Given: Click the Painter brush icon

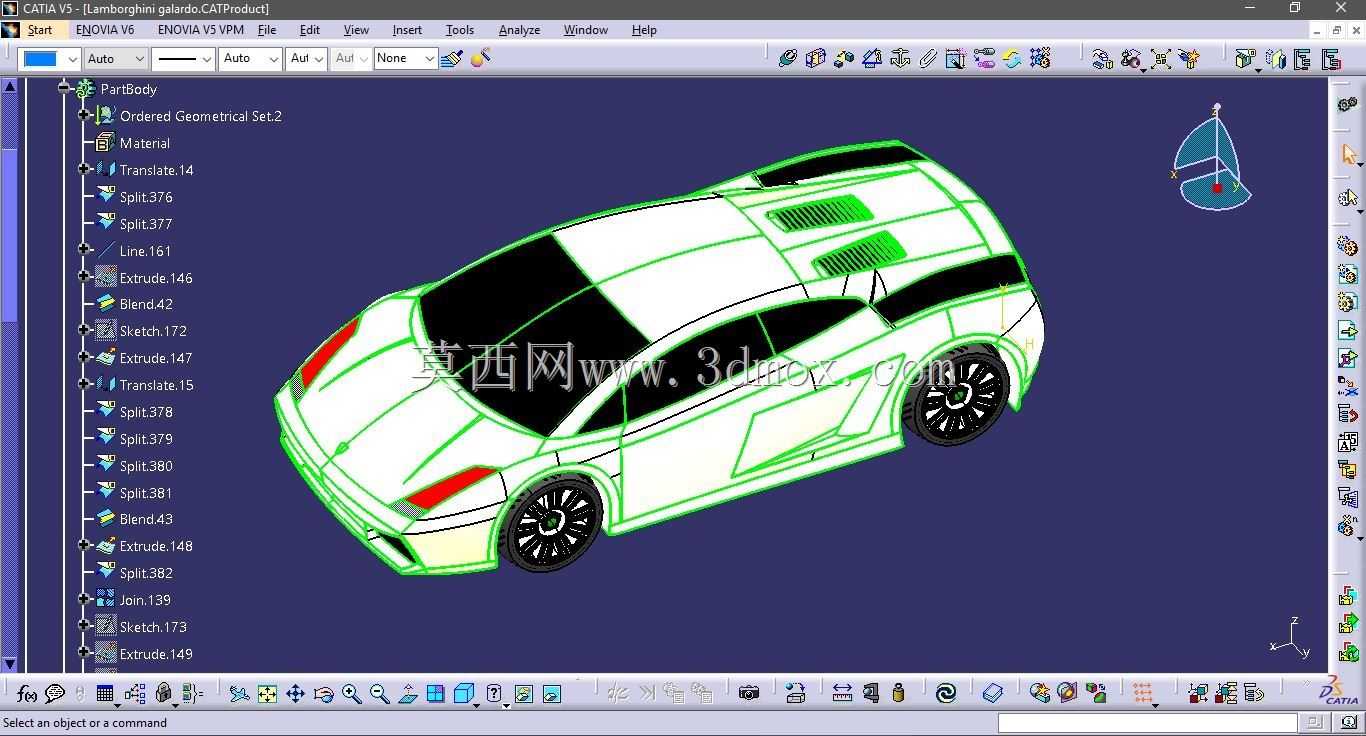Looking at the screenshot, I should coord(451,58).
